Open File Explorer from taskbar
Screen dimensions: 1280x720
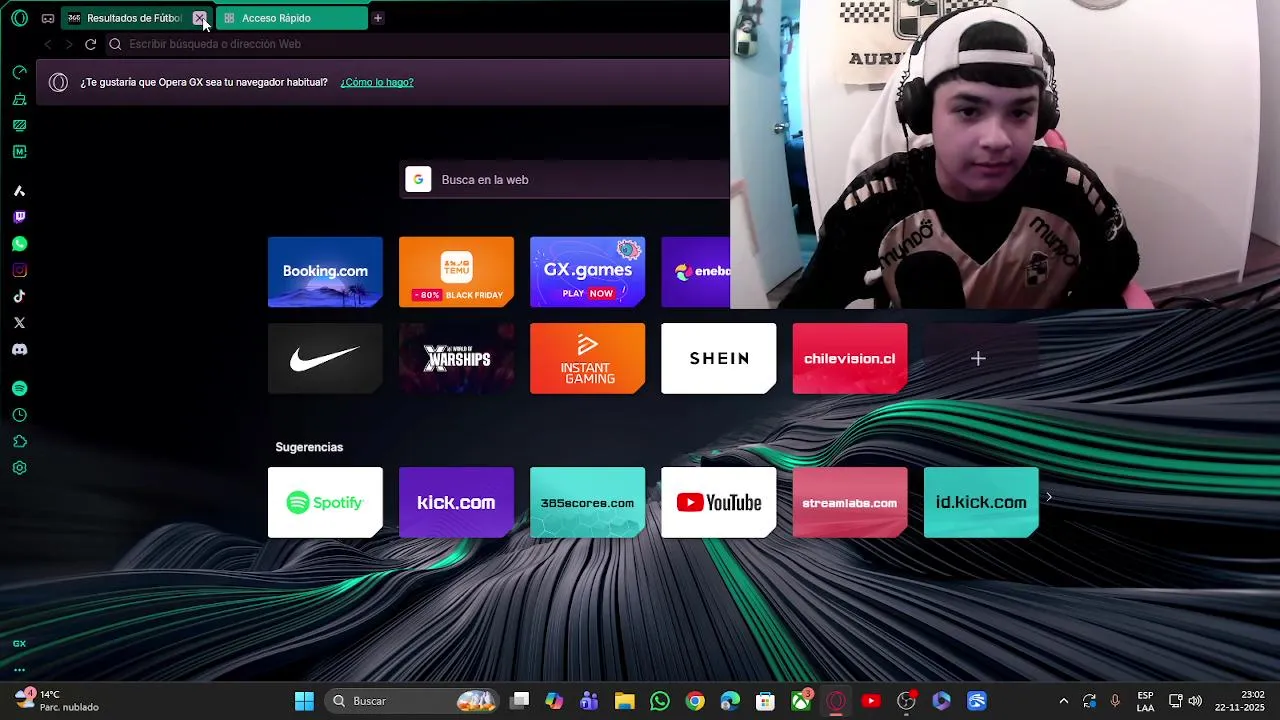tap(625, 701)
